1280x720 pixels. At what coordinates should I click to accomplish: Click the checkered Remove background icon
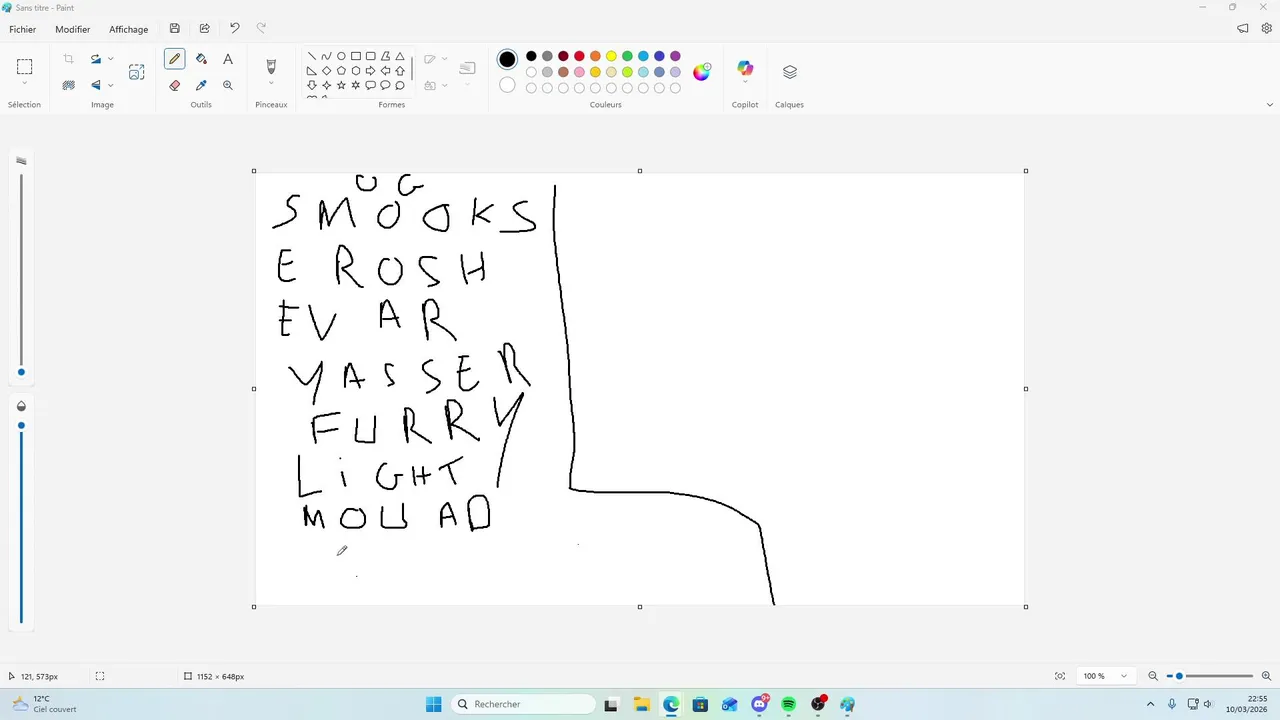pyautogui.click(x=68, y=85)
